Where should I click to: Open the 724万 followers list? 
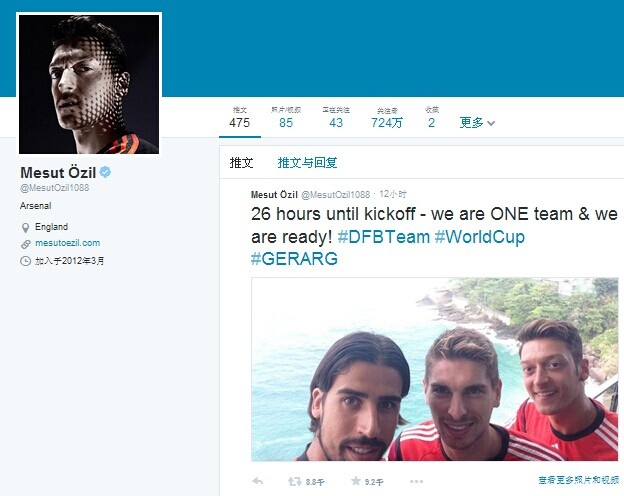386,118
